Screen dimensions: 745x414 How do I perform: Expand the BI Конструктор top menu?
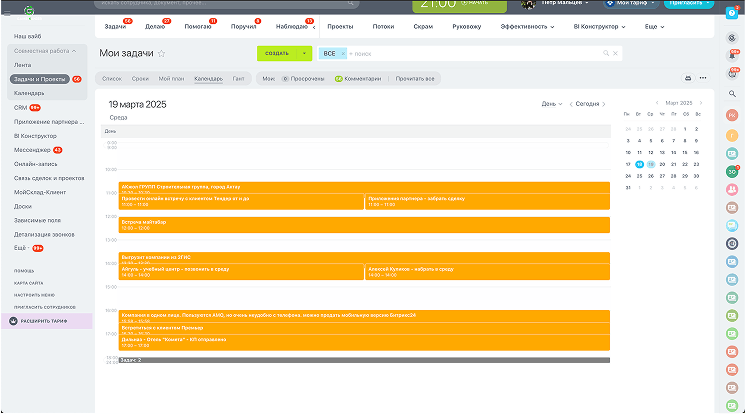pos(599,27)
